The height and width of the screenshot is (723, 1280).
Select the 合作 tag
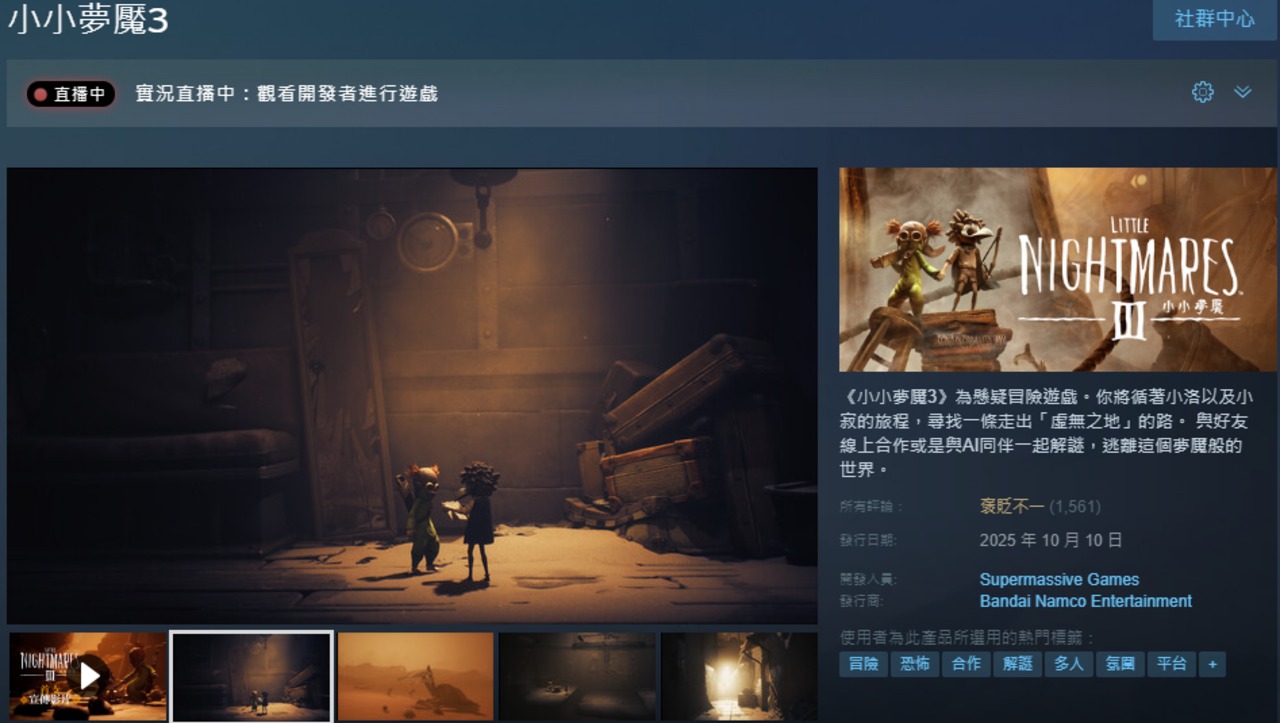966,664
